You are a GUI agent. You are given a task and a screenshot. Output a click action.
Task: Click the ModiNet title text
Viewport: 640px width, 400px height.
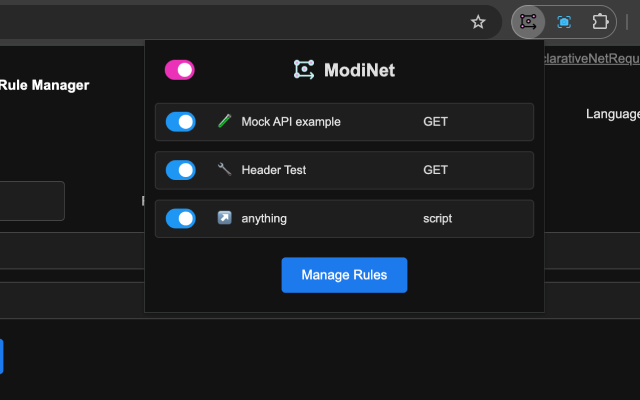(x=359, y=70)
